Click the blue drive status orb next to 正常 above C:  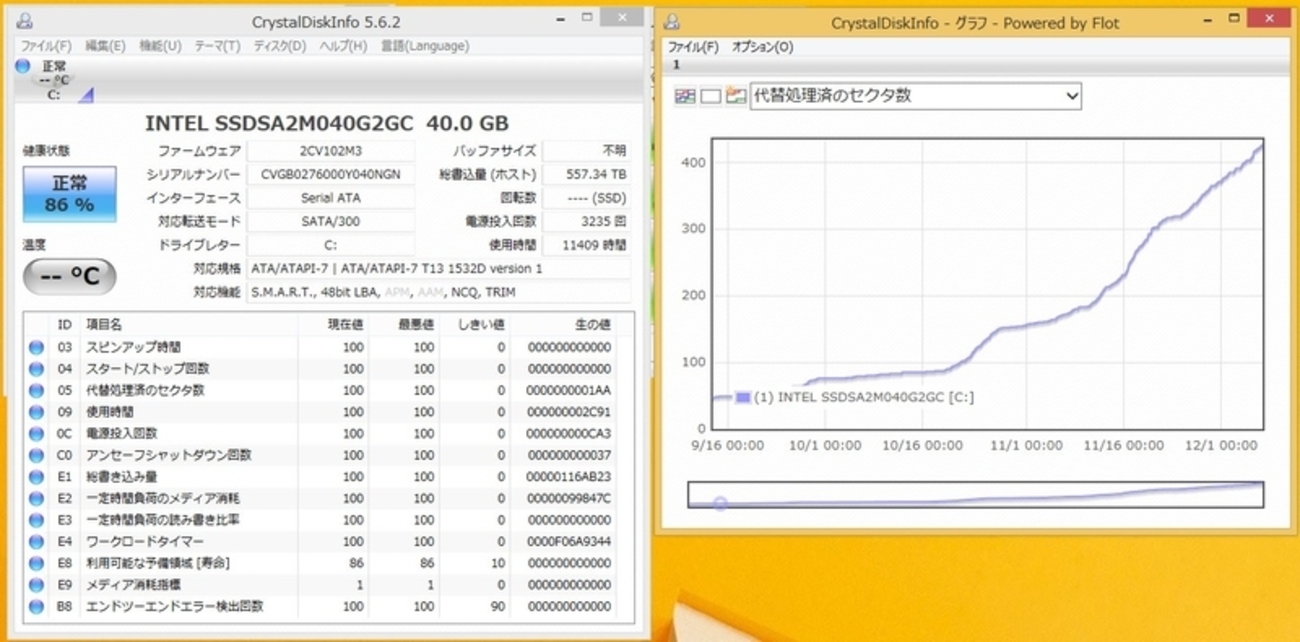click(23, 66)
